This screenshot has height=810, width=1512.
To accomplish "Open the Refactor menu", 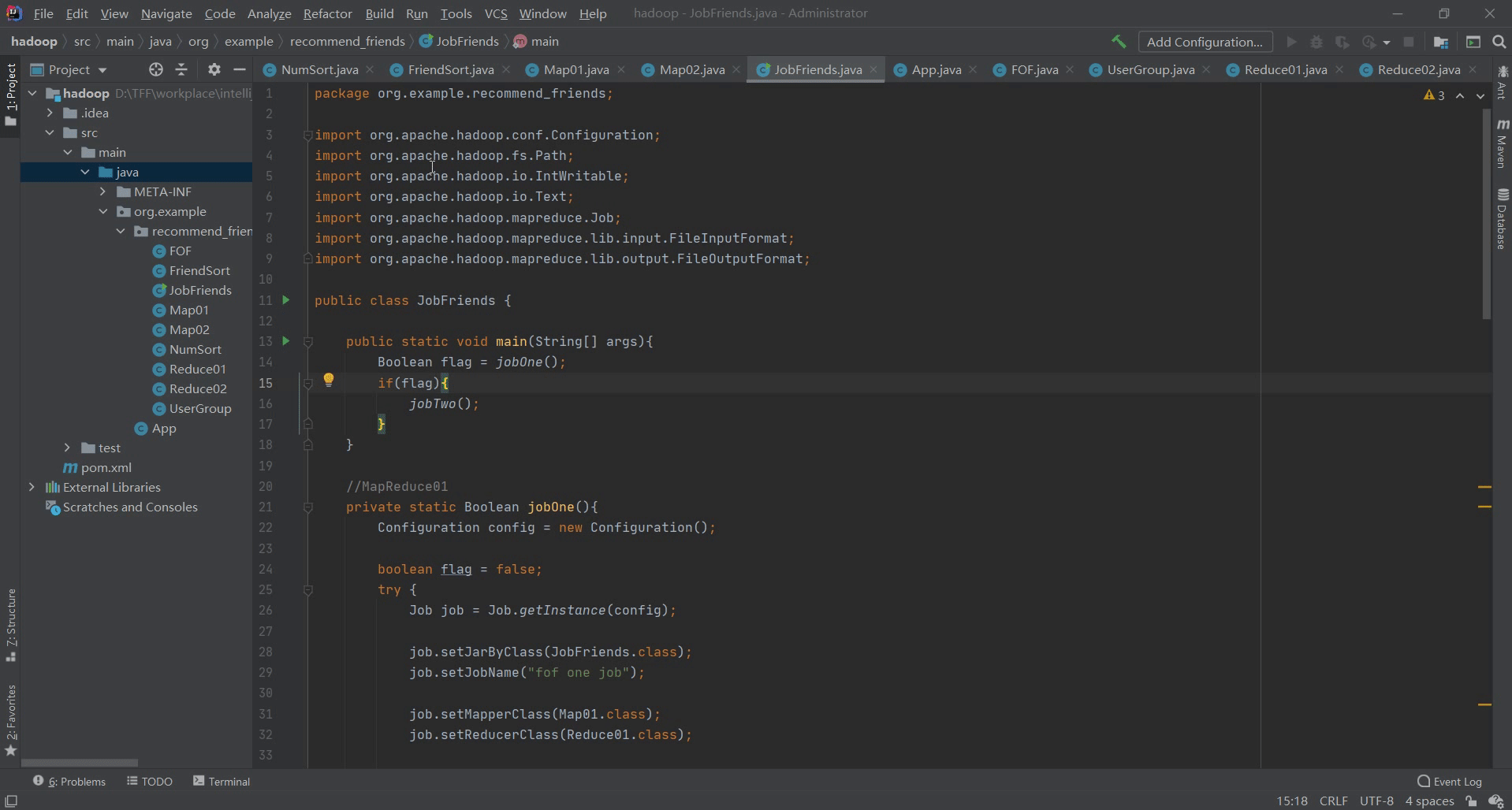I will (x=327, y=13).
